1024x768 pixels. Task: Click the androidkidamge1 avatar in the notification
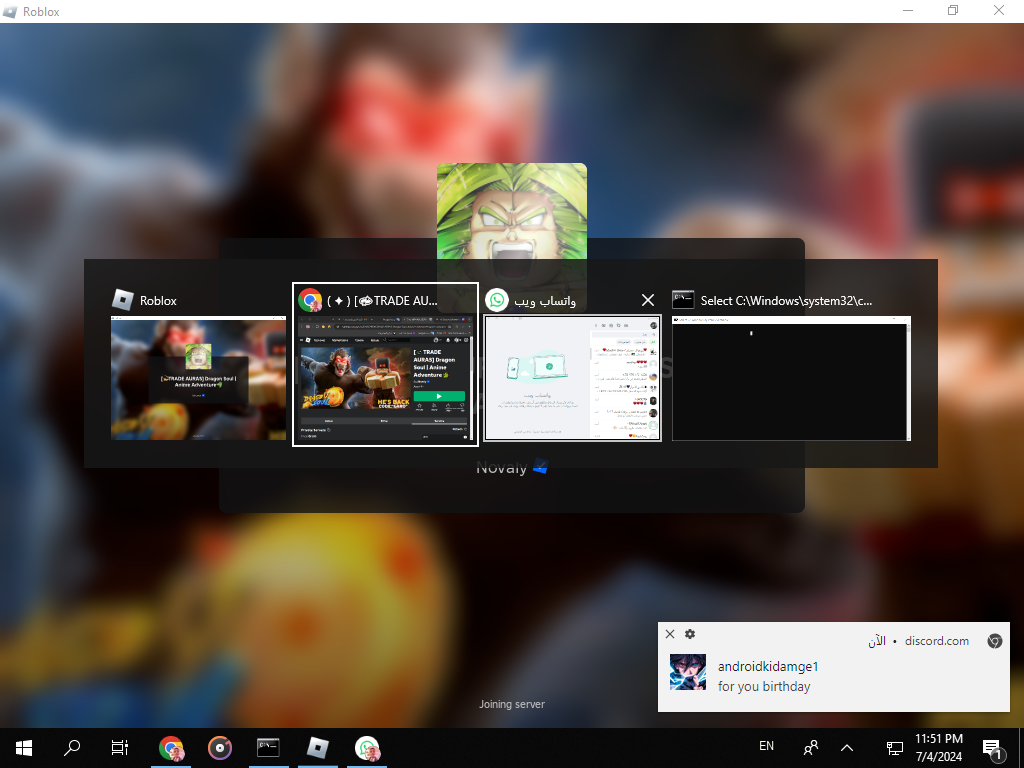688,672
